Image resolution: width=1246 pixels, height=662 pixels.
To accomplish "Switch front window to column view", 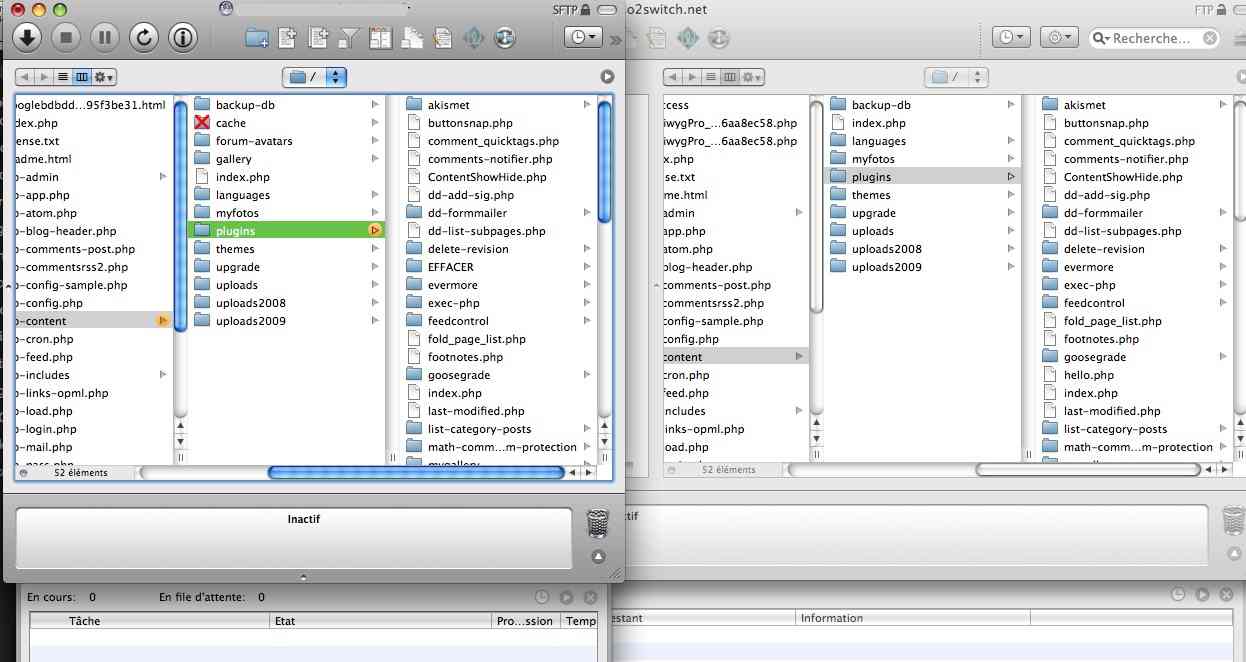I will pyautogui.click(x=82, y=77).
